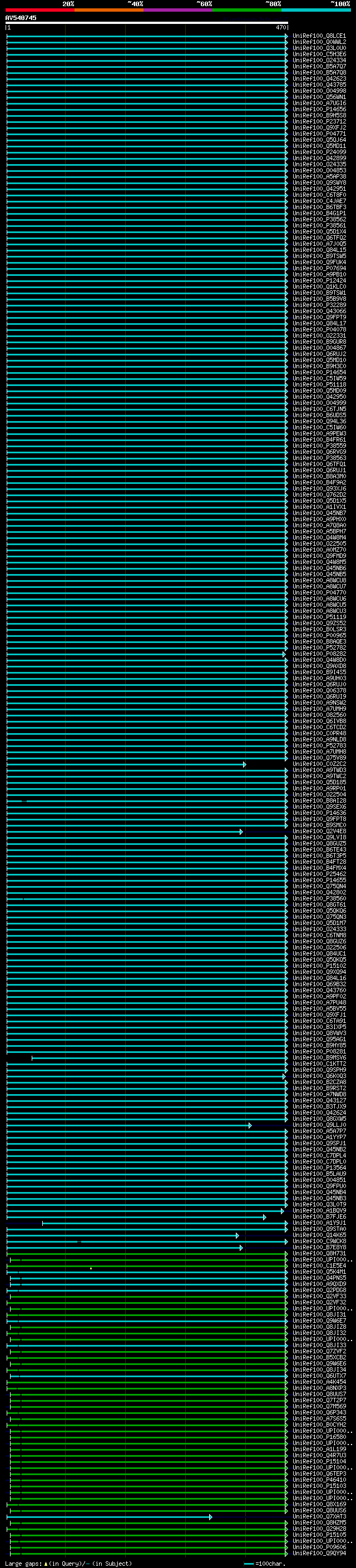Screen dimensions: 356x1568
Task: Select hit UniRef100_Q0WWL2
Action: click(319, 42)
